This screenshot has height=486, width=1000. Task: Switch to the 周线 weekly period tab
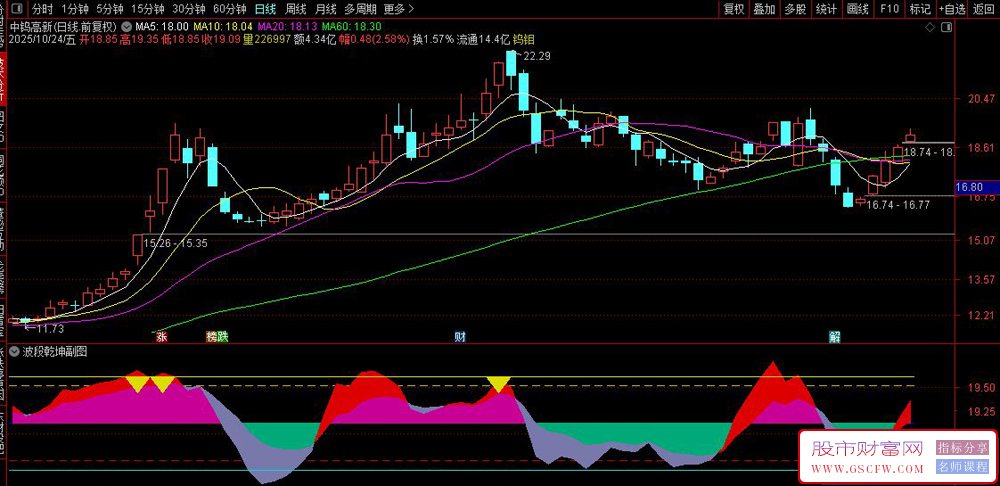pos(296,8)
